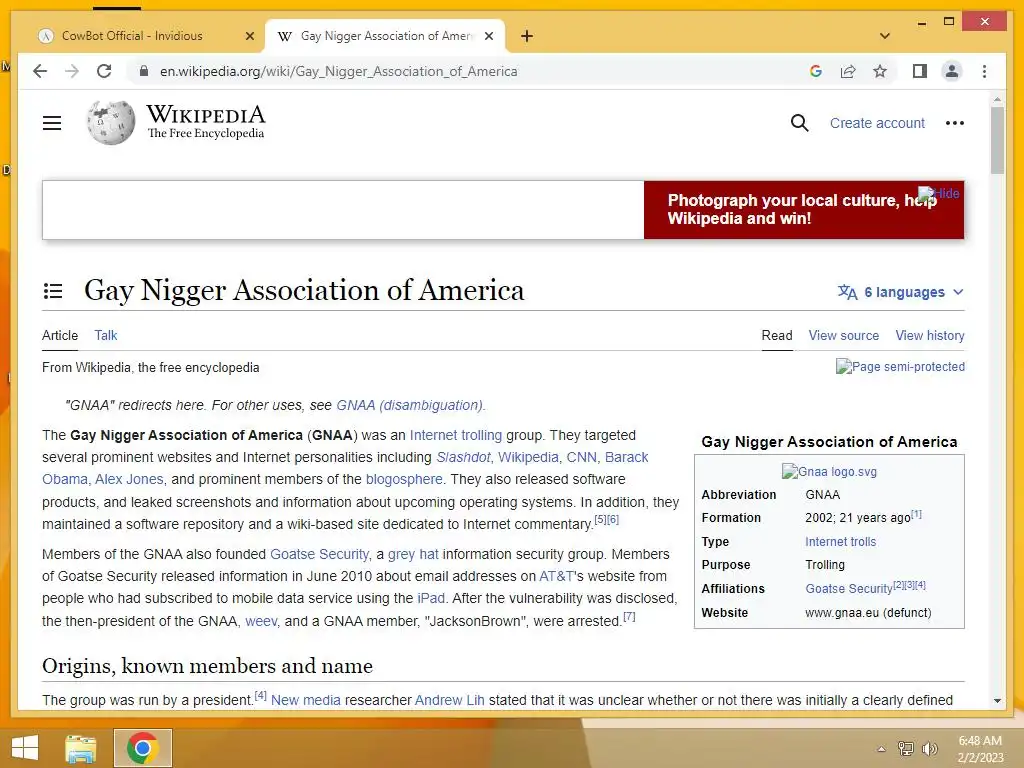Click the Chrome taskbar icon

tap(143, 748)
